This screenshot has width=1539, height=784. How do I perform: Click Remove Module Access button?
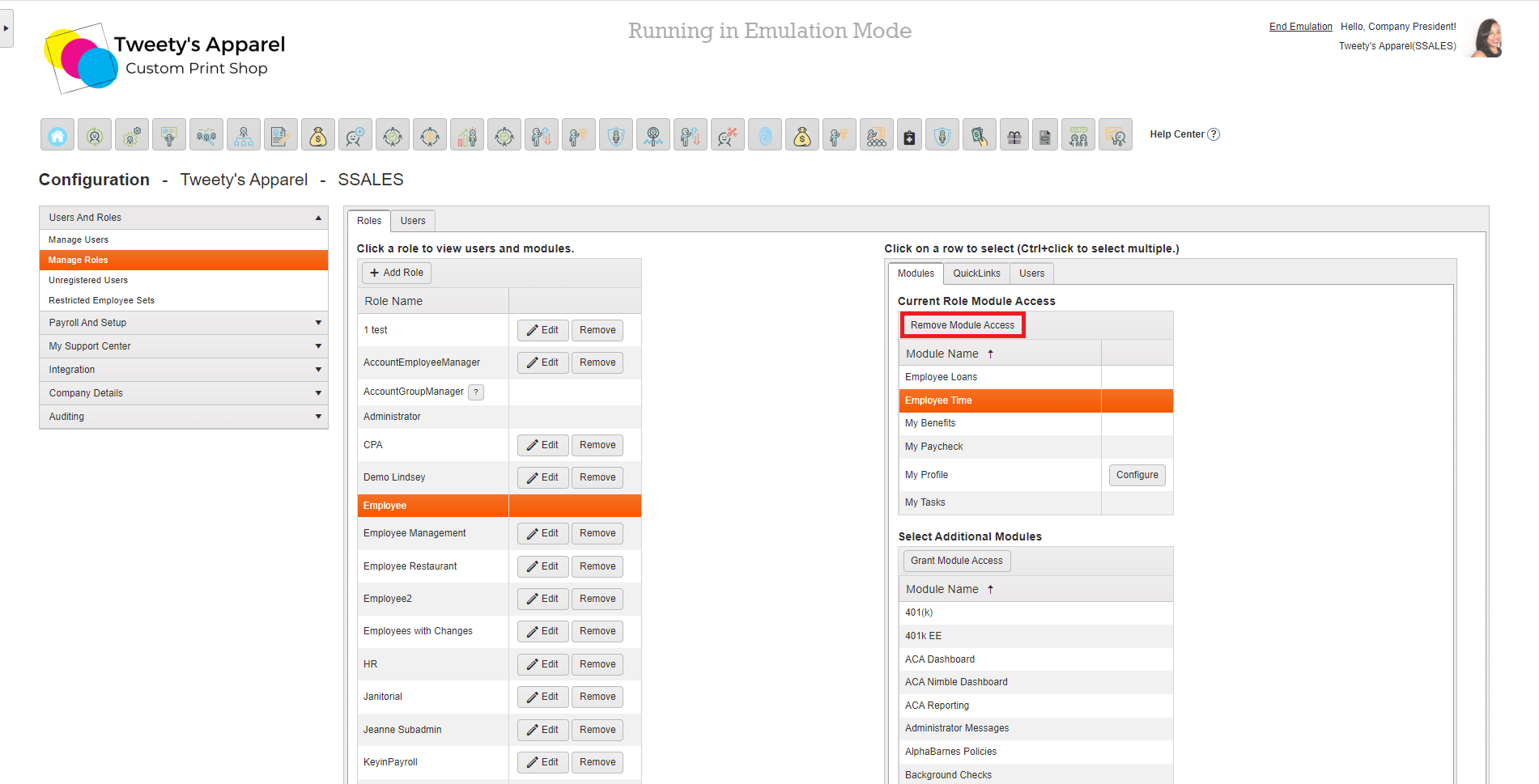click(963, 325)
